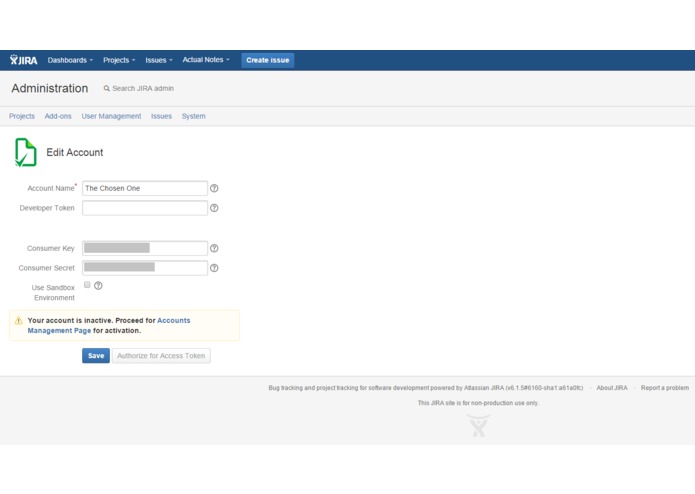The height and width of the screenshot is (494, 695).
Task: Expand the Issues dropdown in top bar
Action: (x=159, y=60)
